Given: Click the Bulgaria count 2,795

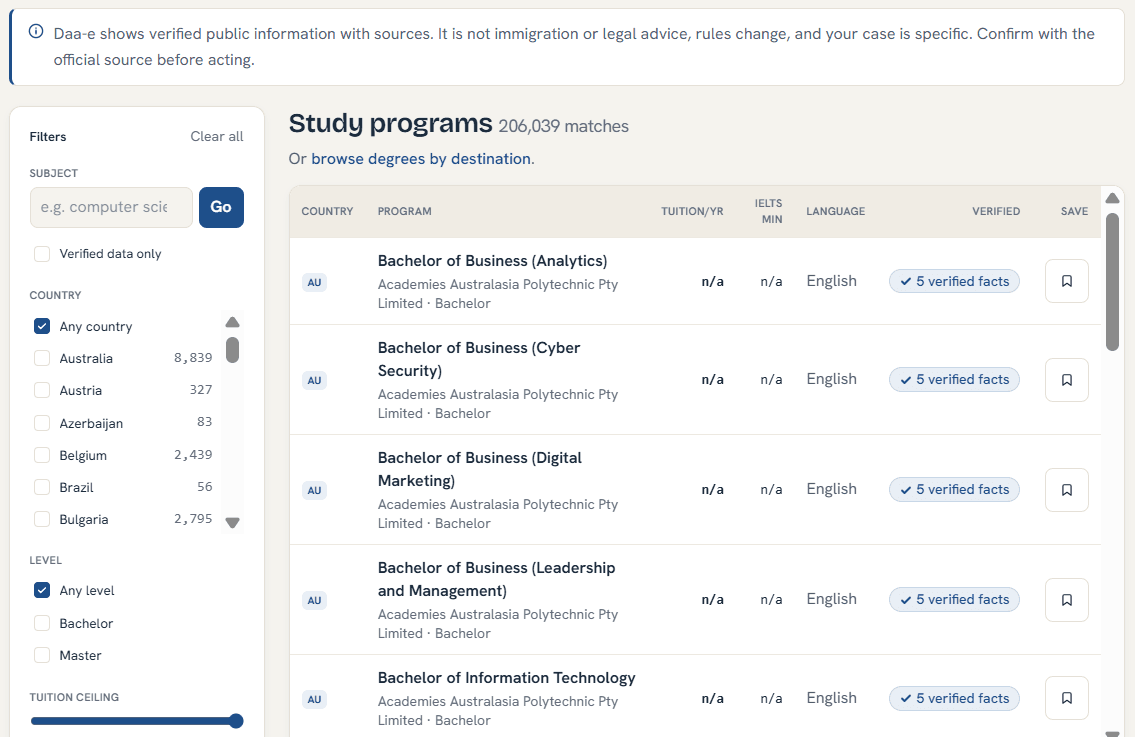Looking at the screenshot, I should click(193, 519).
